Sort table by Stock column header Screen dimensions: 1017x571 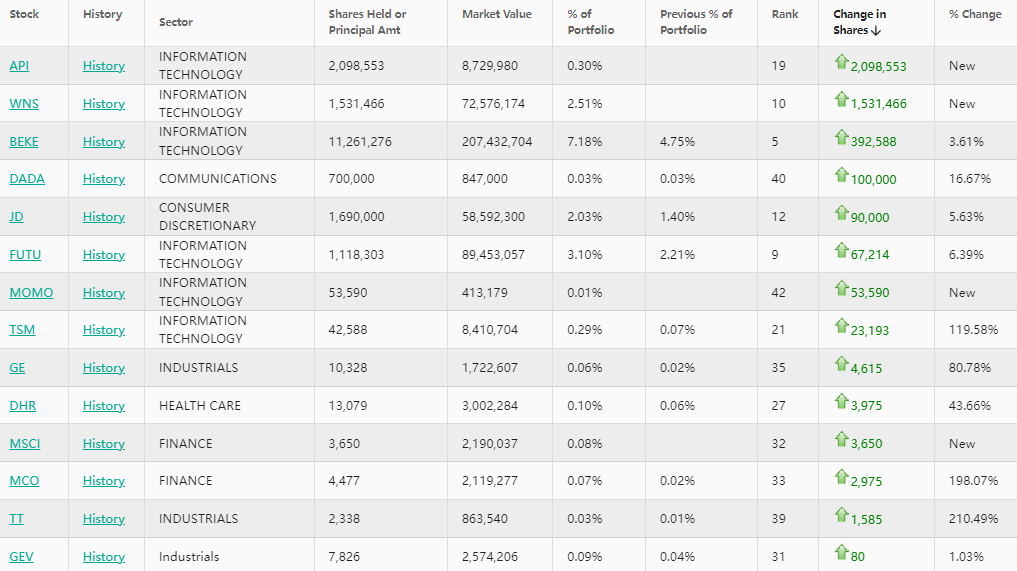pyautogui.click(x=24, y=14)
